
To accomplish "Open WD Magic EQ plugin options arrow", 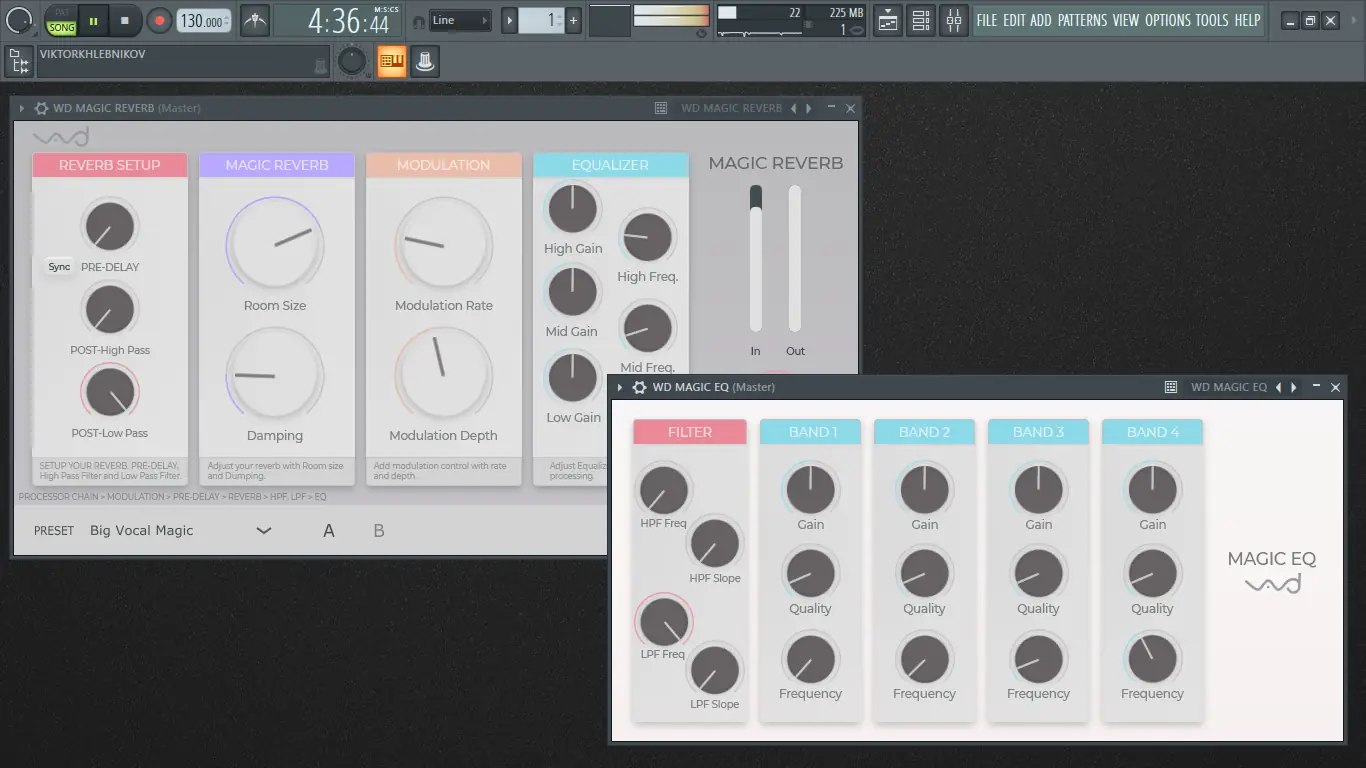I will click(x=620, y=387).
